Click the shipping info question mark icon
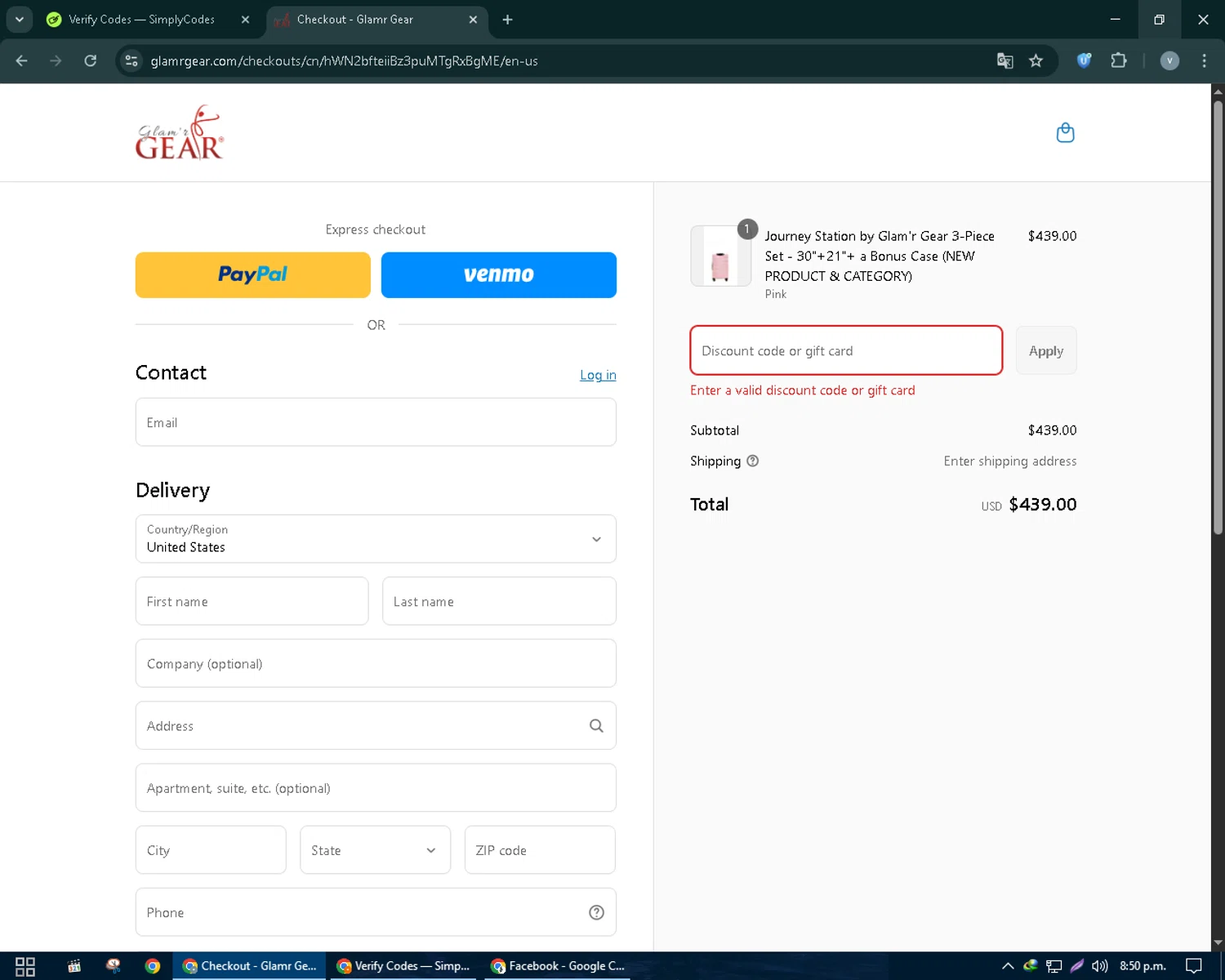The image size is (1225, 980). 753,461
